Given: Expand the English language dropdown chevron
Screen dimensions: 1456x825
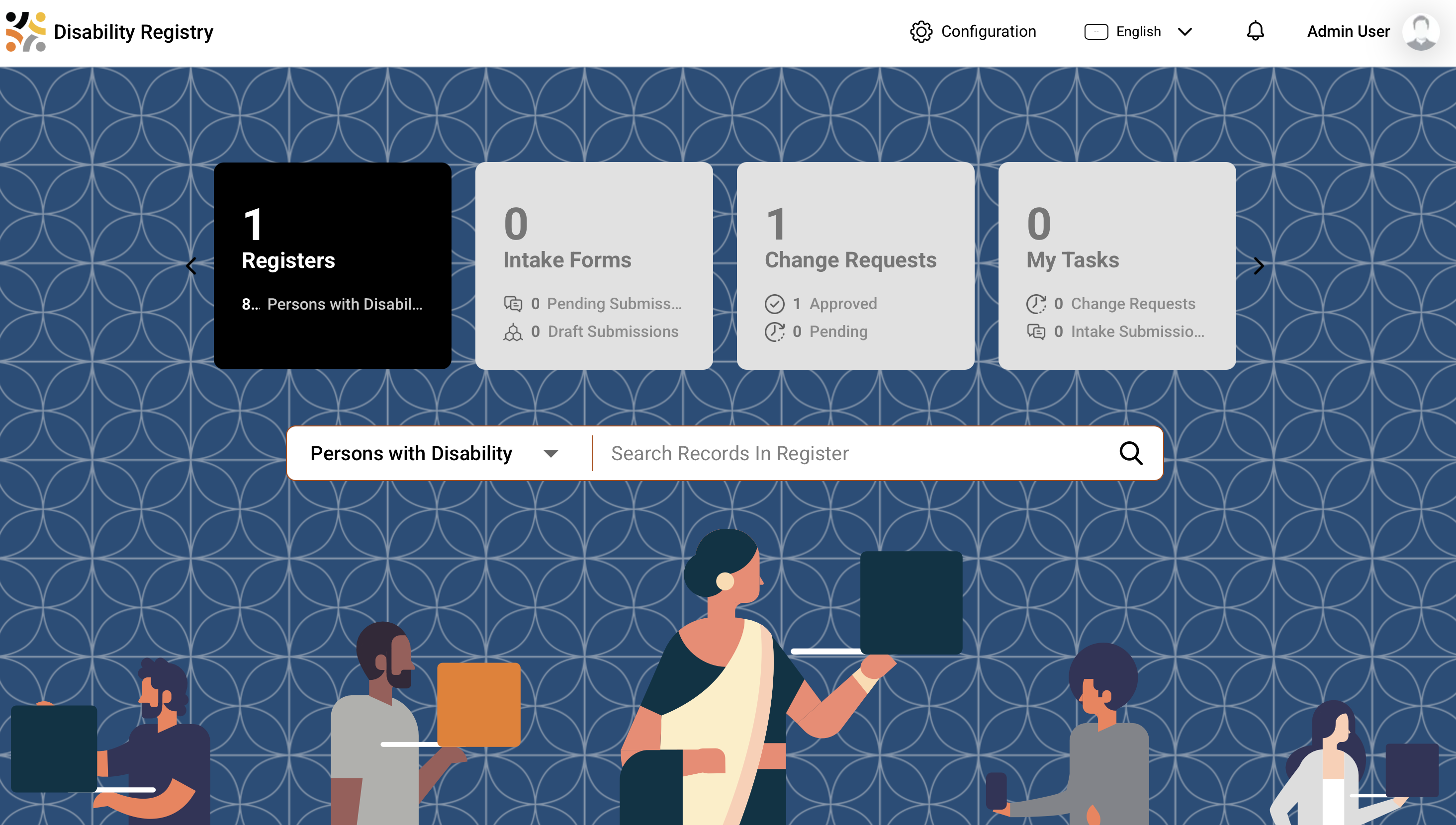Looking at the screenshot, I should click(1184, 32).
